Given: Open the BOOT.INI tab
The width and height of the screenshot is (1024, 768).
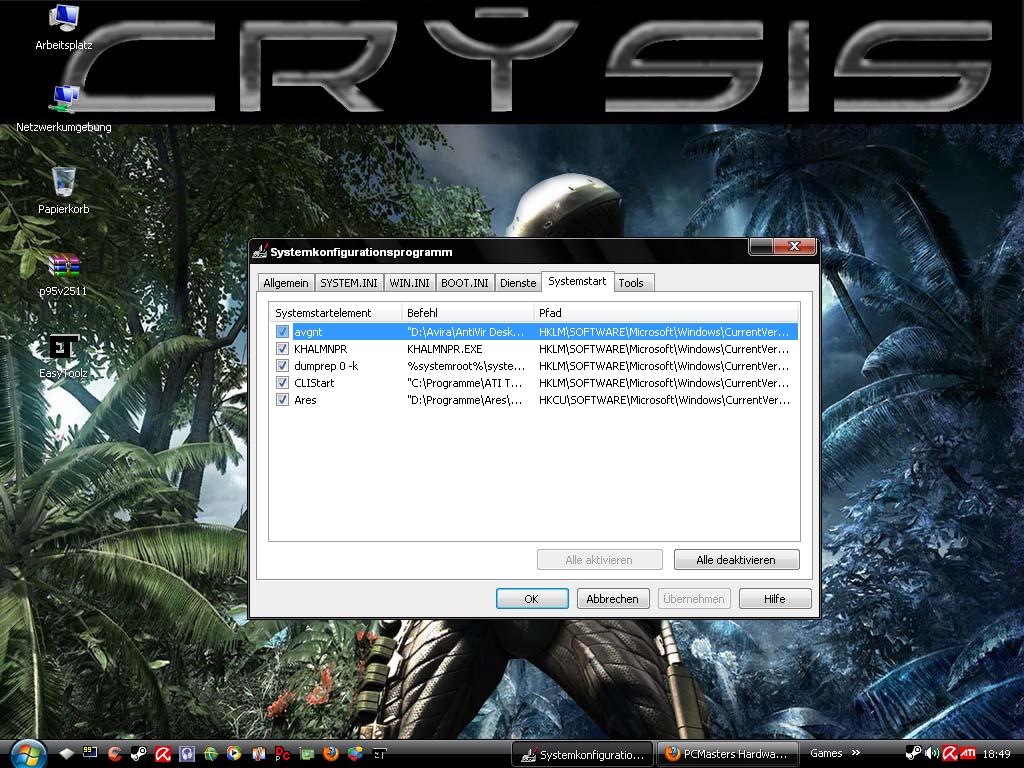Looking at the screenshot, I should coord(465,283).
